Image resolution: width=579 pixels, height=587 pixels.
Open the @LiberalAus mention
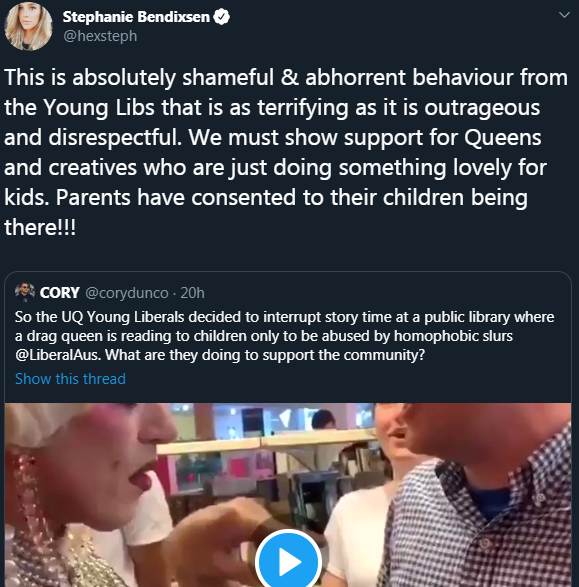(x=58, y=355)
